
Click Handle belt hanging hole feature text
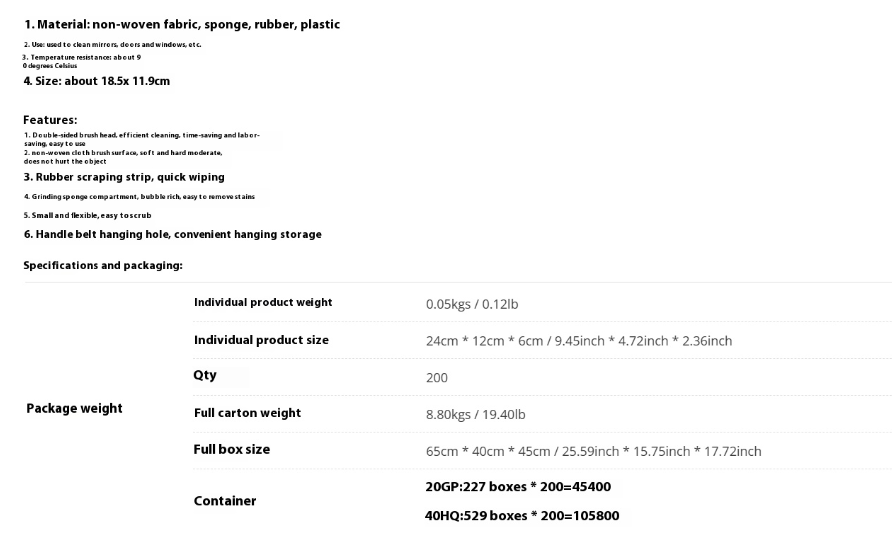(x=172, y=234)
